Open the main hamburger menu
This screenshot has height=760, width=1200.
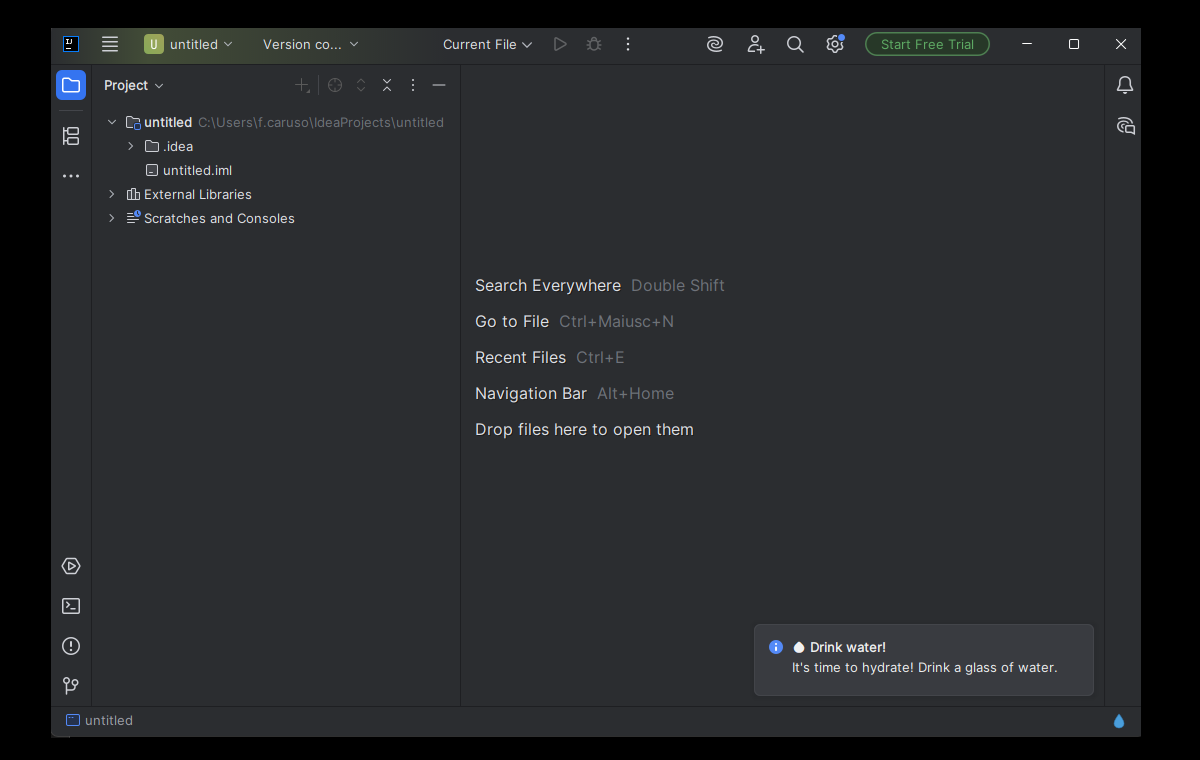click(x=110, y=44)
